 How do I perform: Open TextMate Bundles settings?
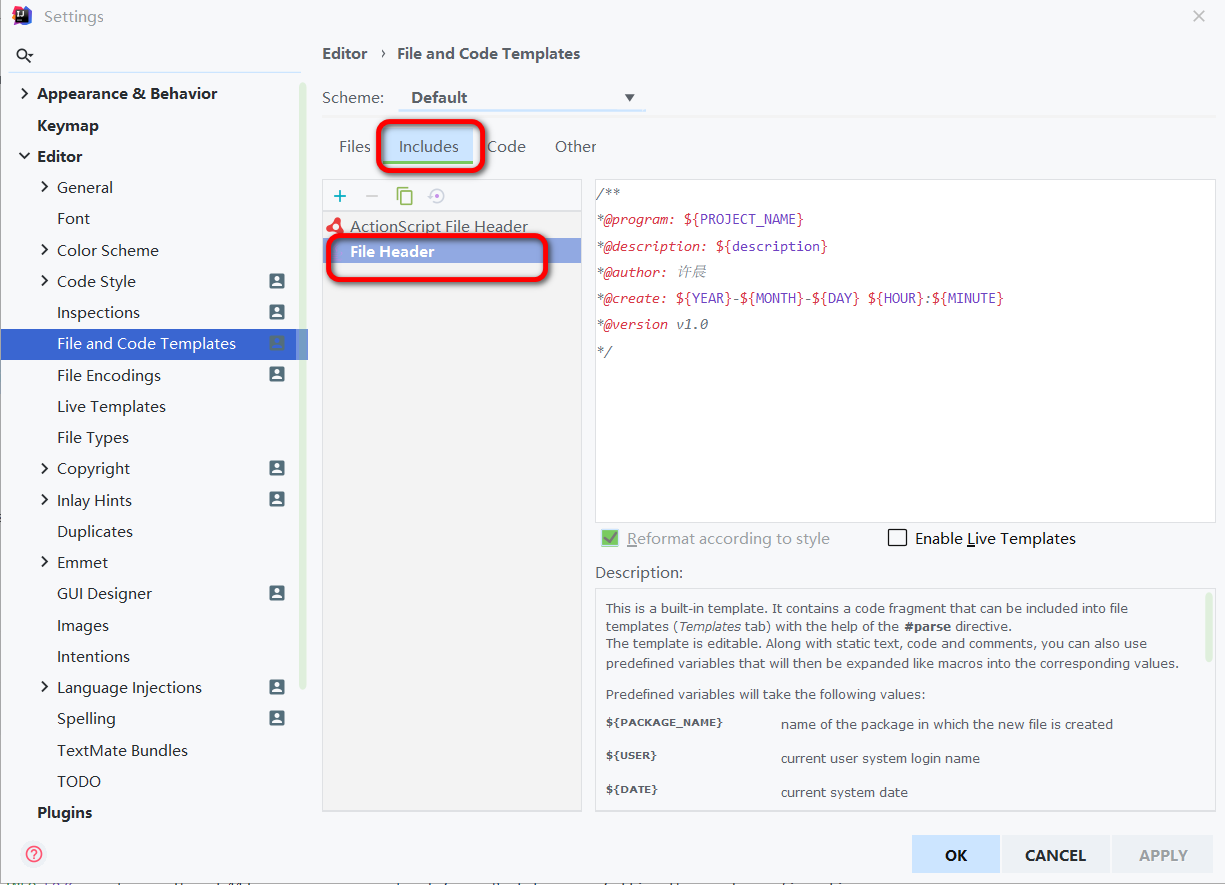click(122, 750)
